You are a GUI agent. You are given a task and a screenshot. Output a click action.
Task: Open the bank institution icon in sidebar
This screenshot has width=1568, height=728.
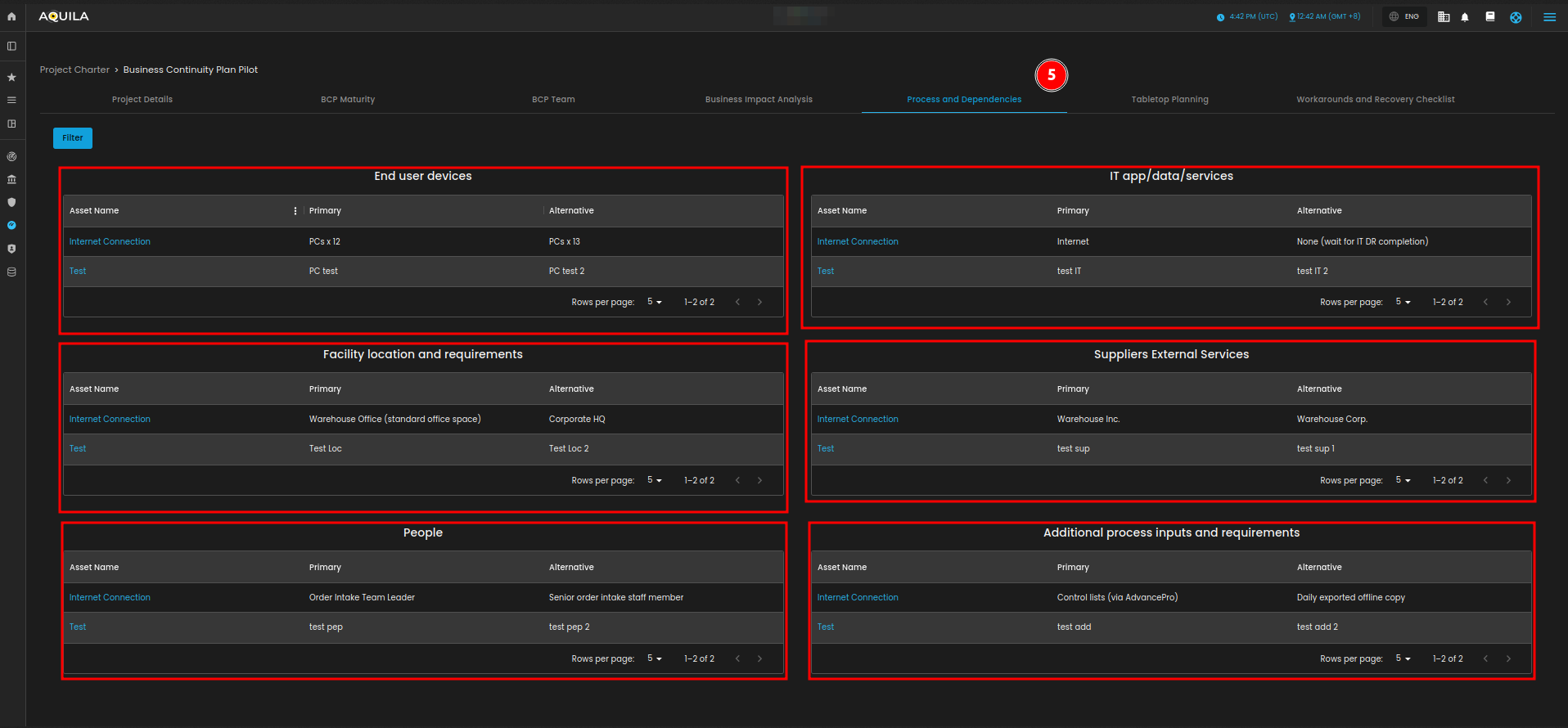(11, 179)
